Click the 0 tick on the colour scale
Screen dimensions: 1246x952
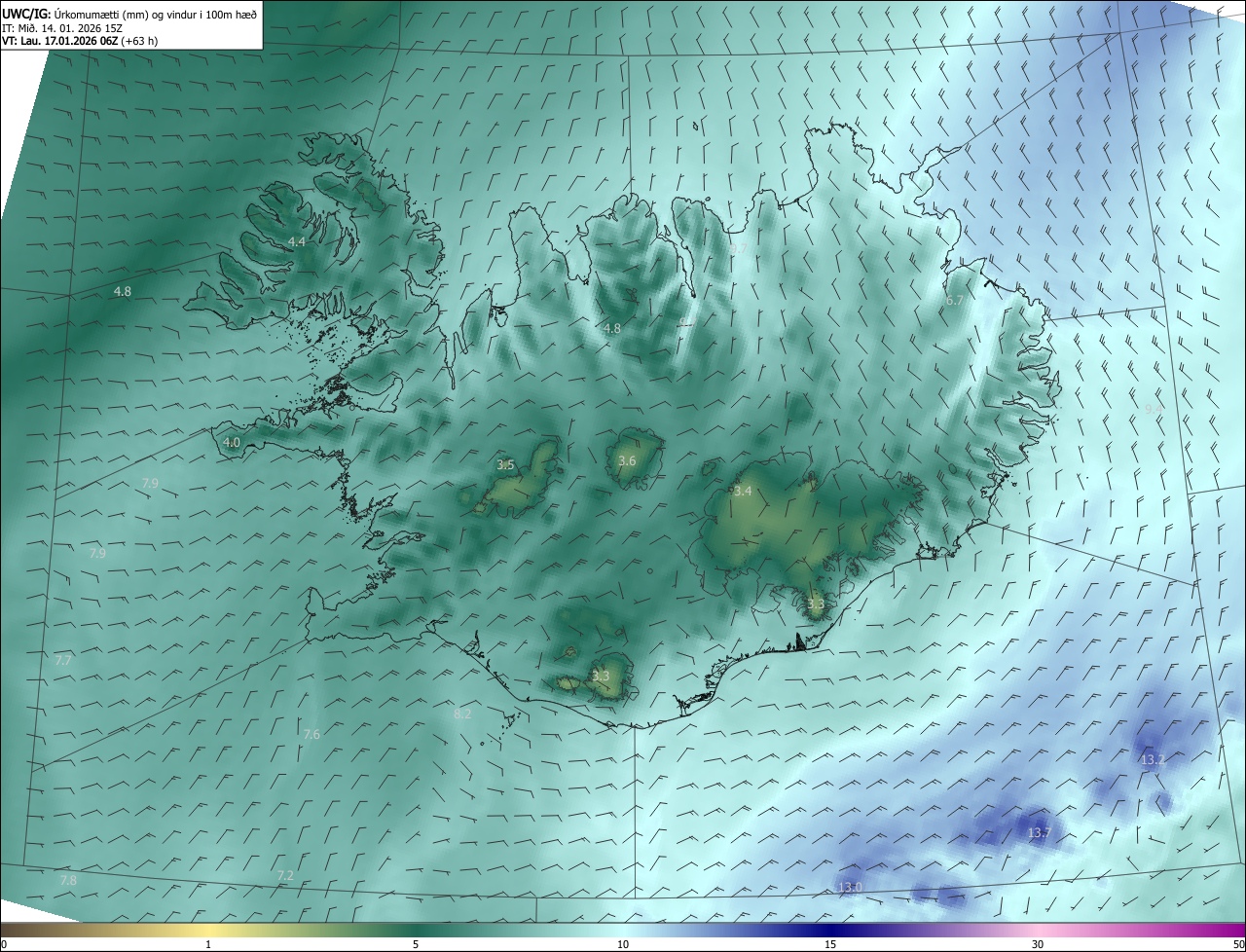(3, 944)
